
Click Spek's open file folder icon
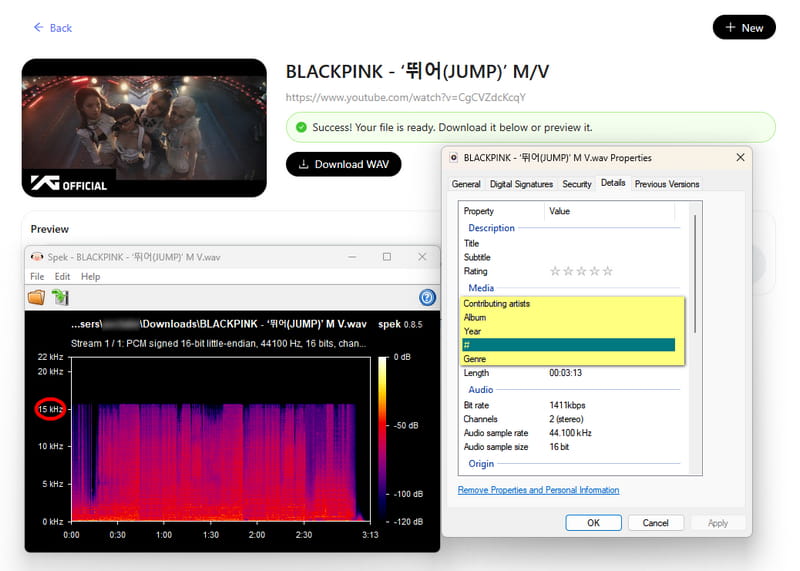pos(37,297)
